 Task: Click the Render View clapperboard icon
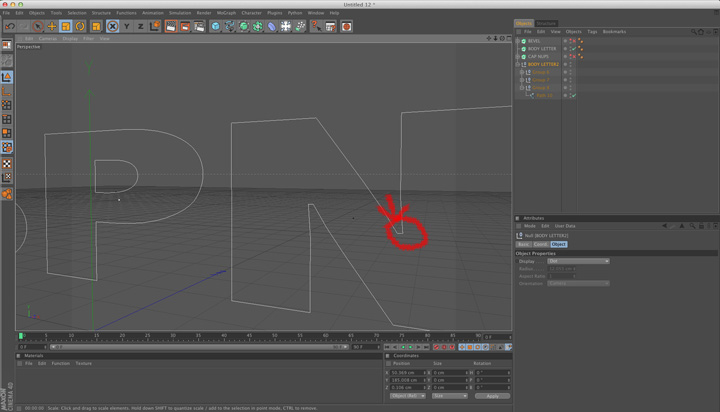tap(171, 26)
